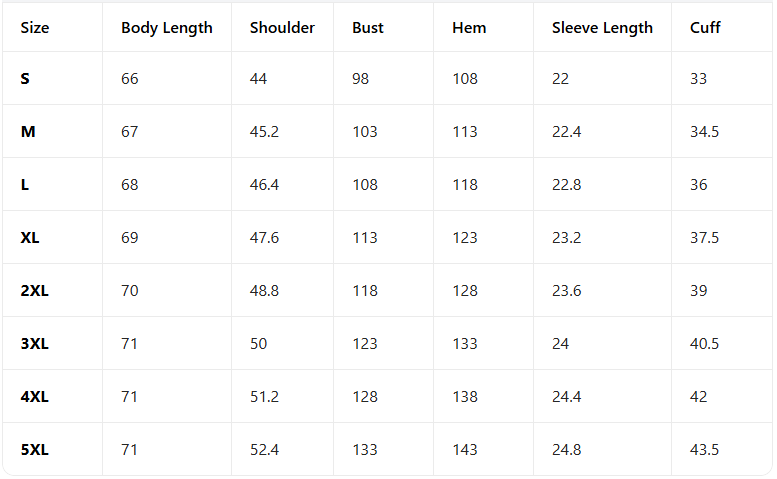The width and height of the screenshot is (777, 479).
Task: Click the 5XL size row label
Action: point(35,450)
